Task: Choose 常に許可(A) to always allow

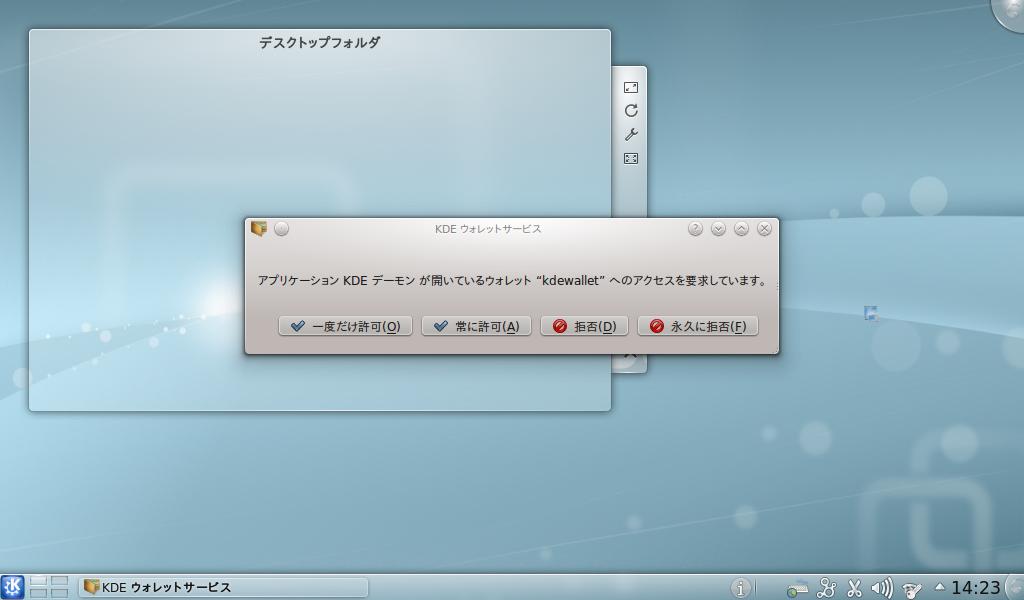Action: point(476,326)
